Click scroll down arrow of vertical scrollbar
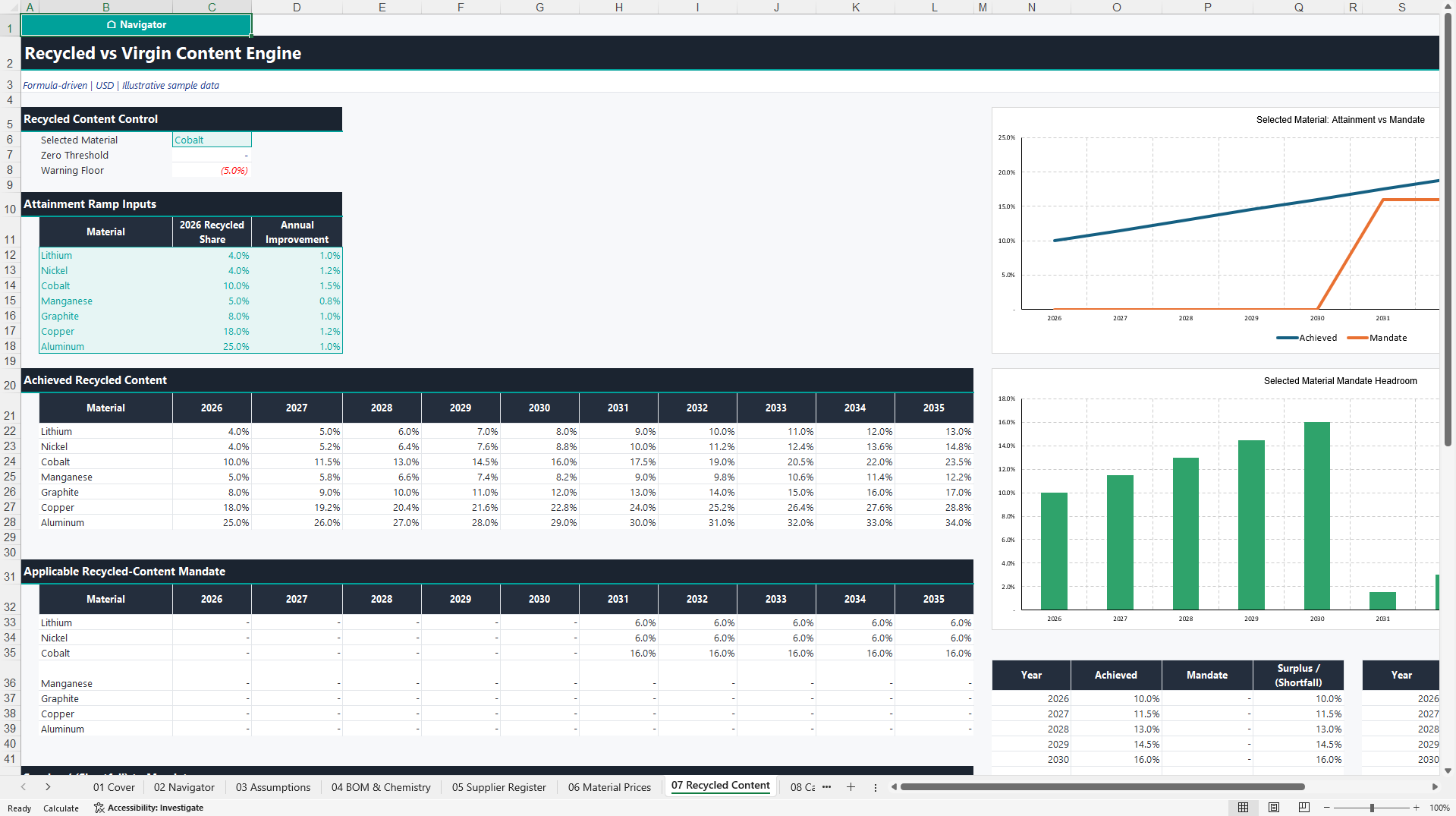The width and height of the screenshot is (1456, 816). click(x=1448, y=770)
